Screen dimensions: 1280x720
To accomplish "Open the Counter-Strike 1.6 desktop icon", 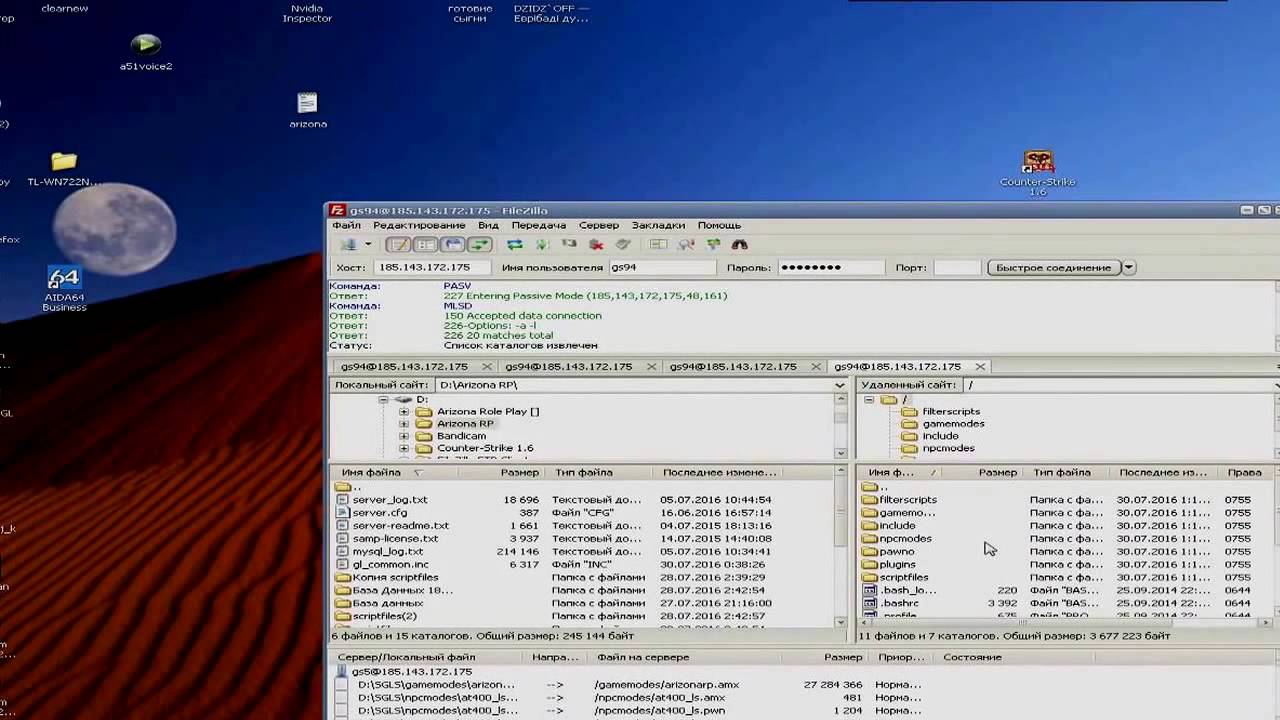I will coord(1038,172).
